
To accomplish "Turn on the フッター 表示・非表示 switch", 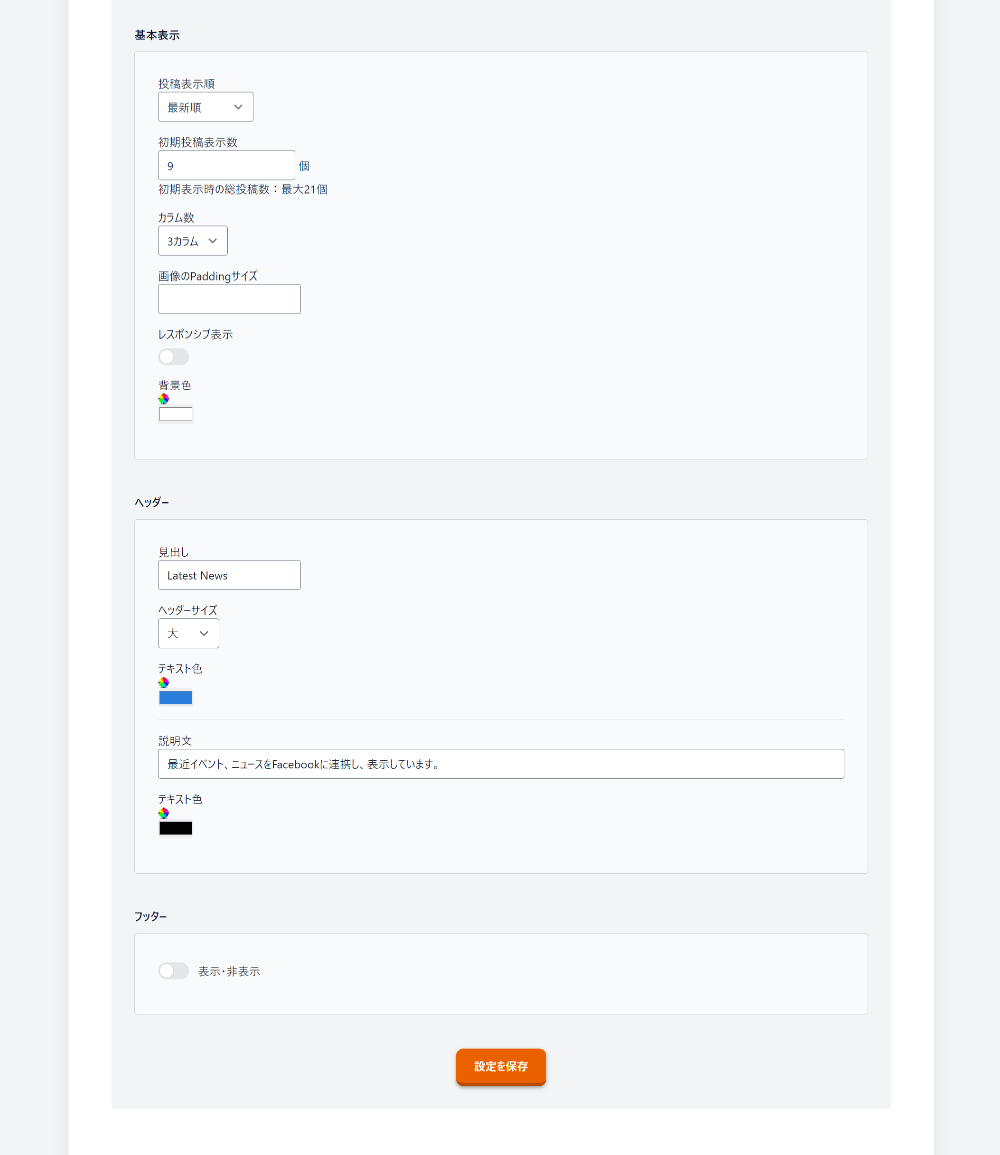I will point(173,970).
